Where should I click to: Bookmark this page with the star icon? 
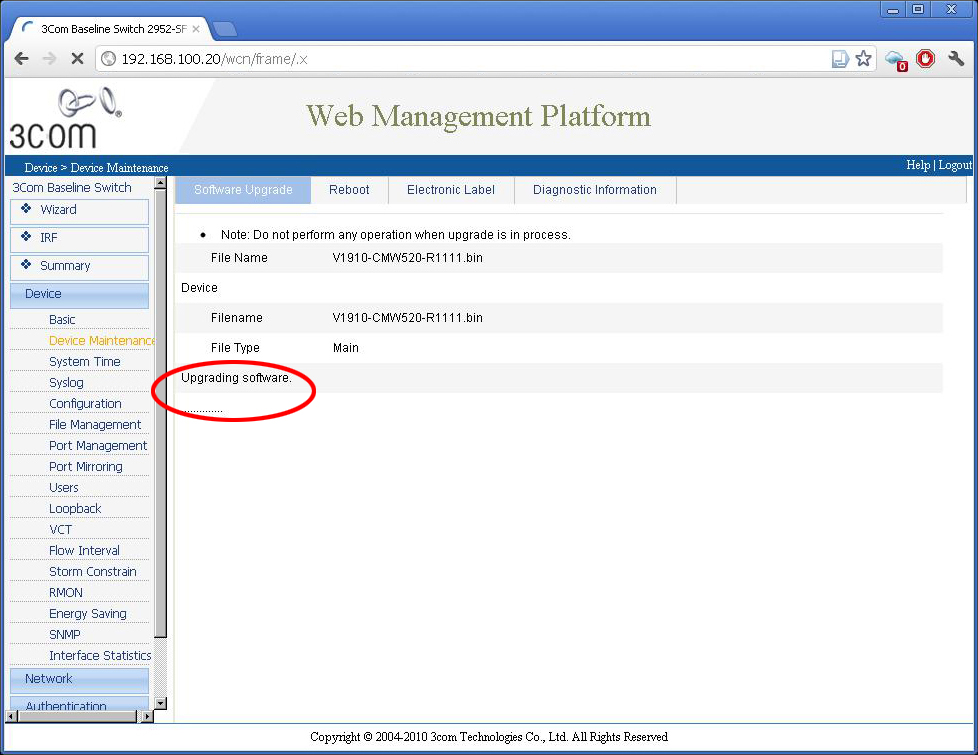coord(863,59)
